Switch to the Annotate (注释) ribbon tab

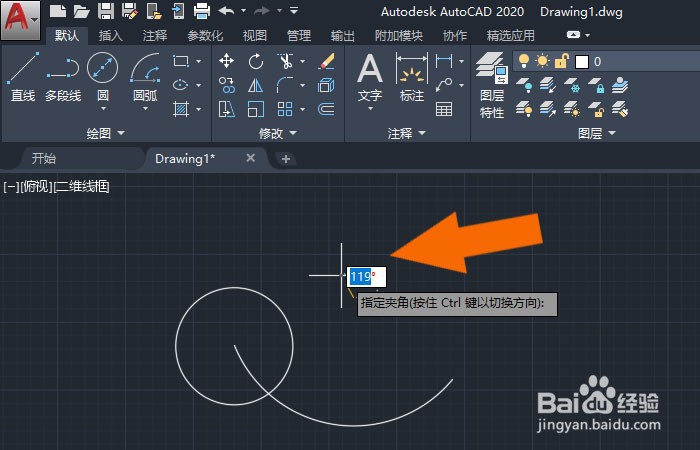[x=154, y=35]
